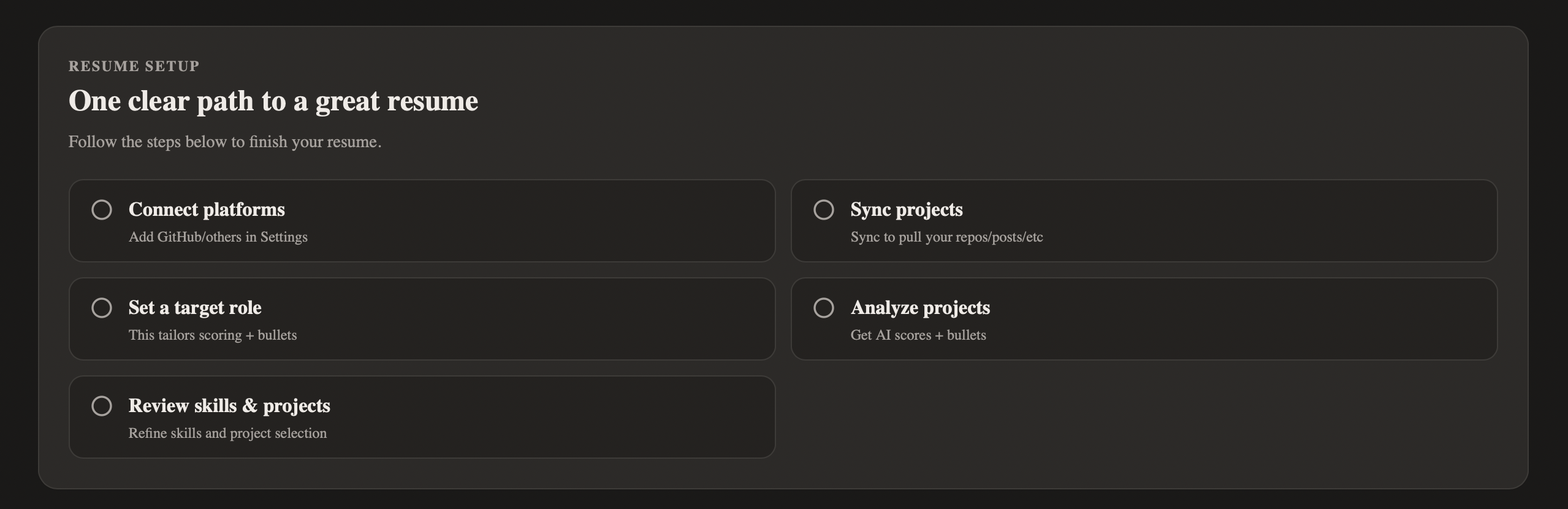Open the Connect platforms step card
The image size is (1568, 509).
point(423,221)
